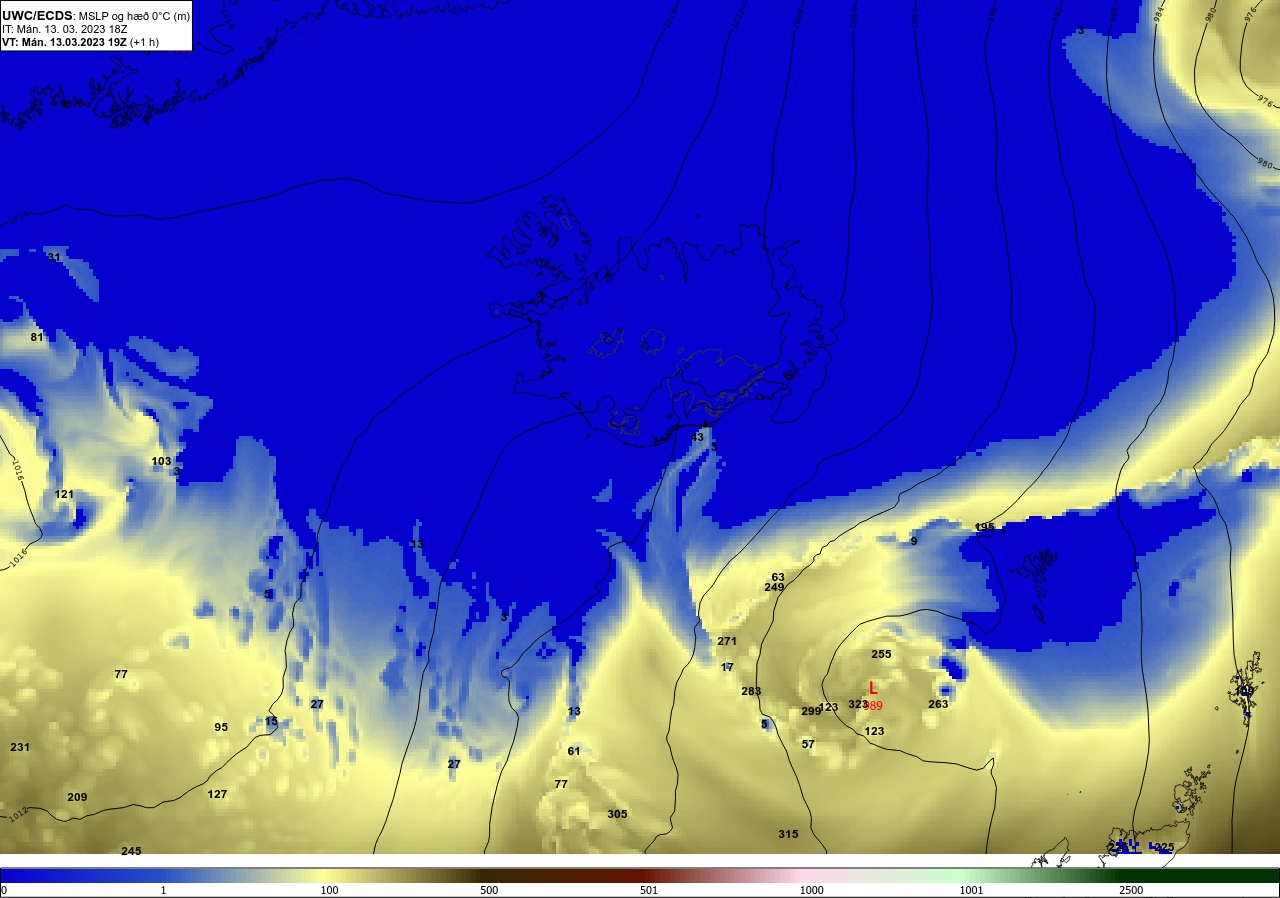Click the map value 195
This screenshot has height=898, width=1280.
[985, 527]
